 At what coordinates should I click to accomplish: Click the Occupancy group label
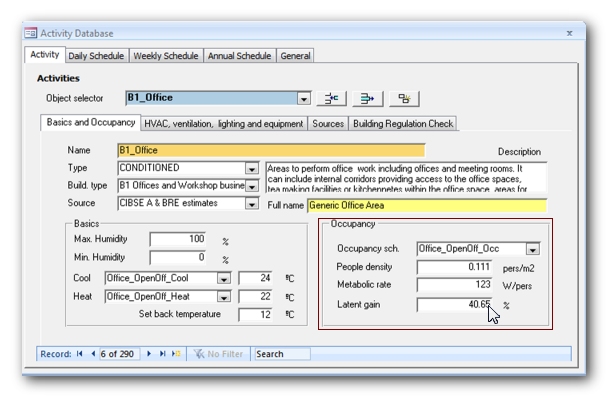pos(353,224)
